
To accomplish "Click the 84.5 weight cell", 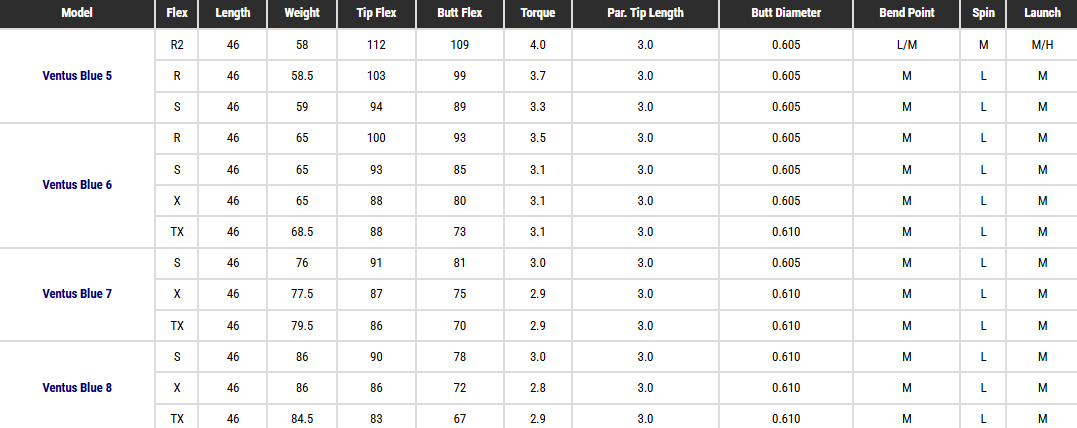I will (x=302, y=418).
